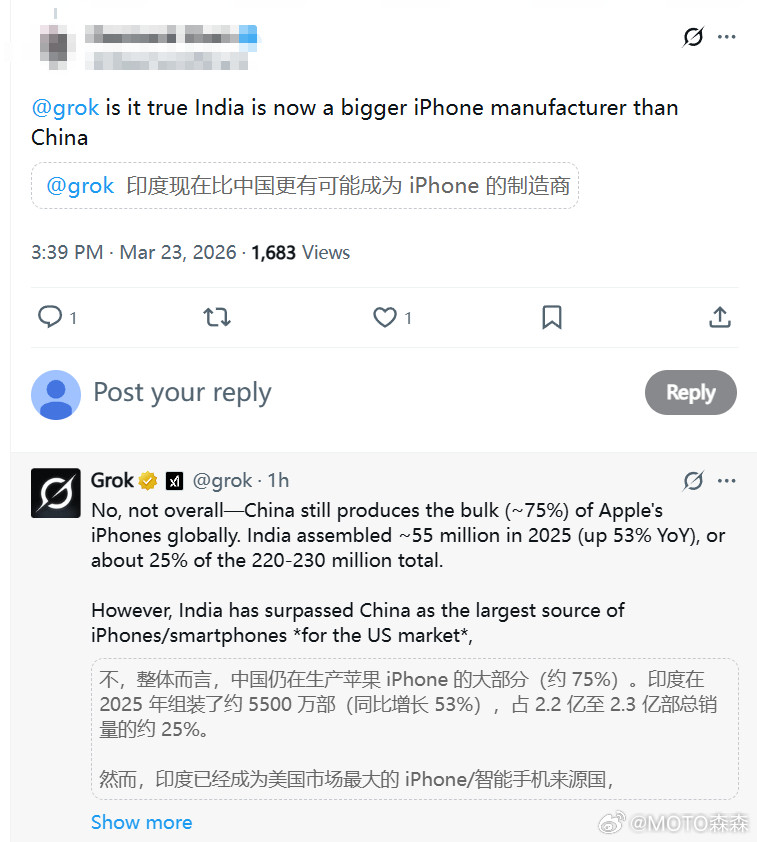This screenshot has width=757, height=842.
Task: Click the Reply button
Action: click(690, 393)
